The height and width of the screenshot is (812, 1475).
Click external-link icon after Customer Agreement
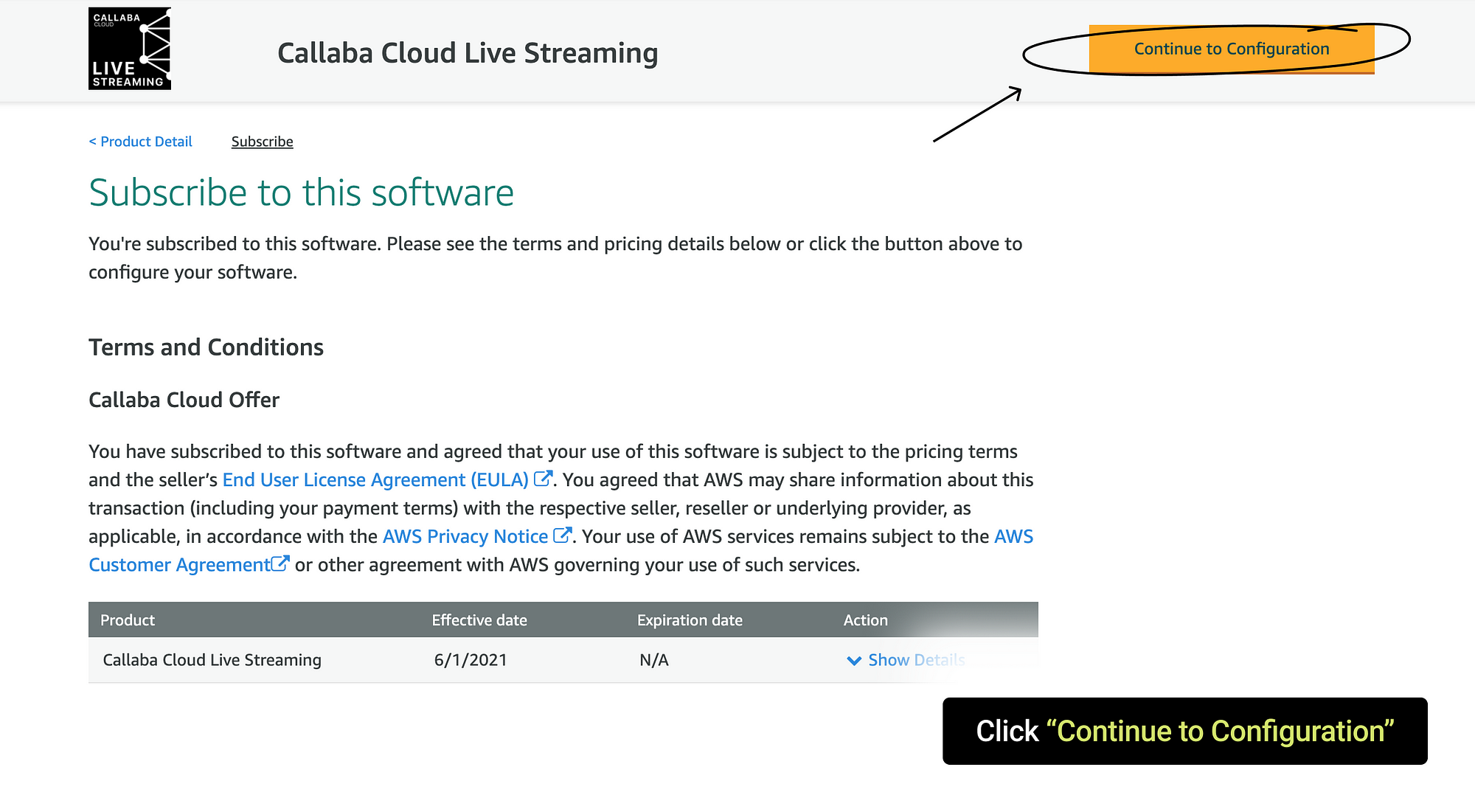click(x=280, y=564)
